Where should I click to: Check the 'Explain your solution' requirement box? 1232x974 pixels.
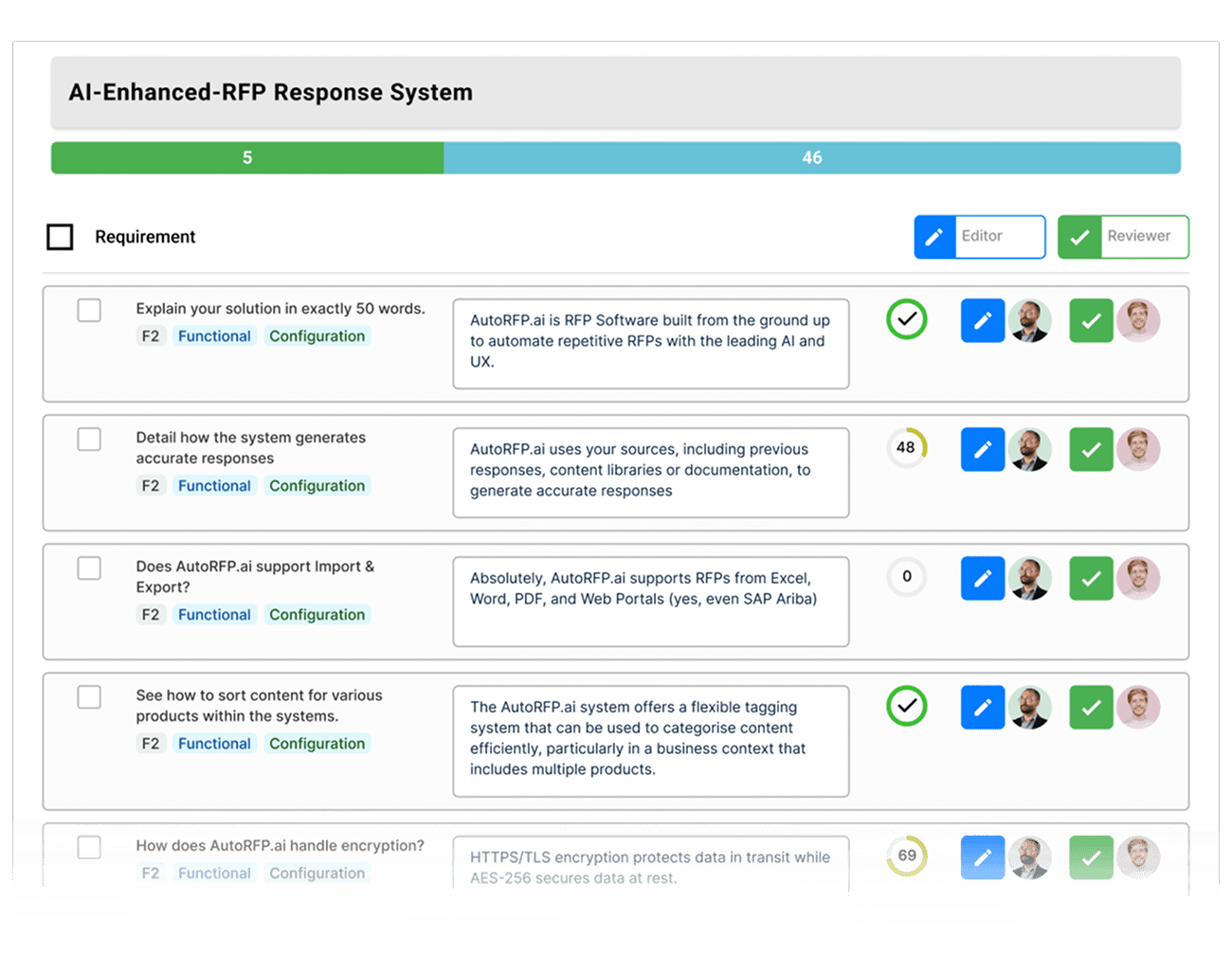click(x=89, y=310)
